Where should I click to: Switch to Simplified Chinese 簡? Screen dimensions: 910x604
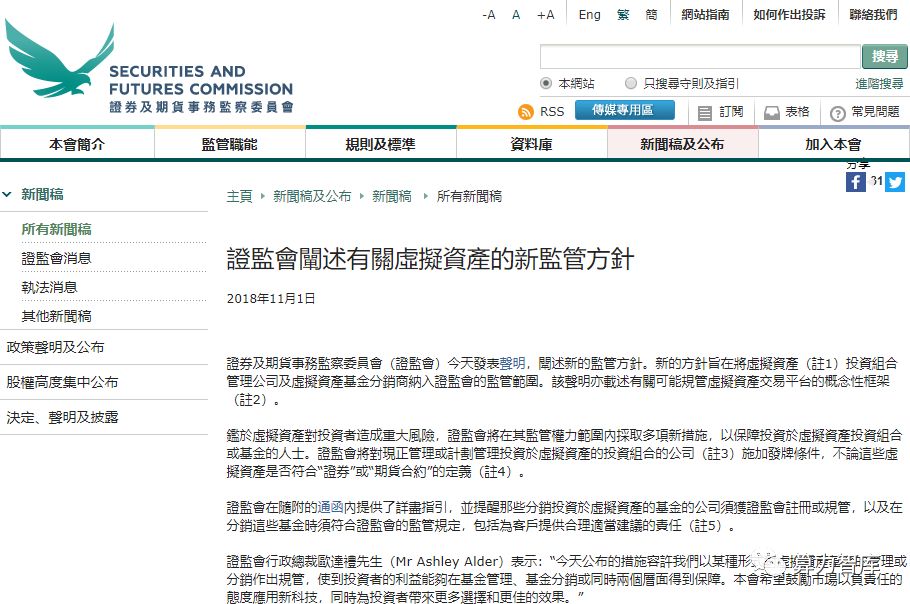pyautogui.click(x=652, y=15)
